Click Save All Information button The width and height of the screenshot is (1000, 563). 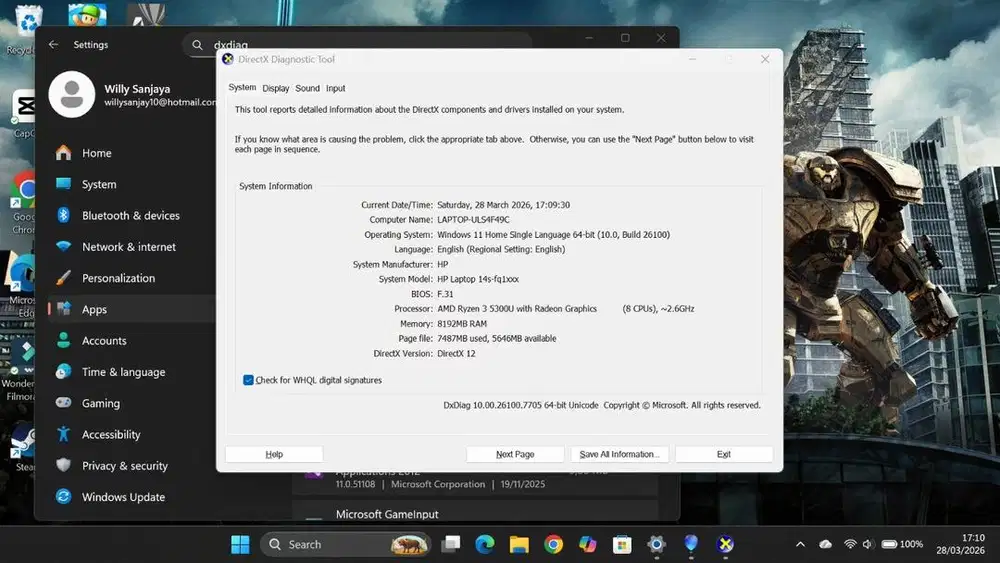pyautogui.click(x=619, y=454)
